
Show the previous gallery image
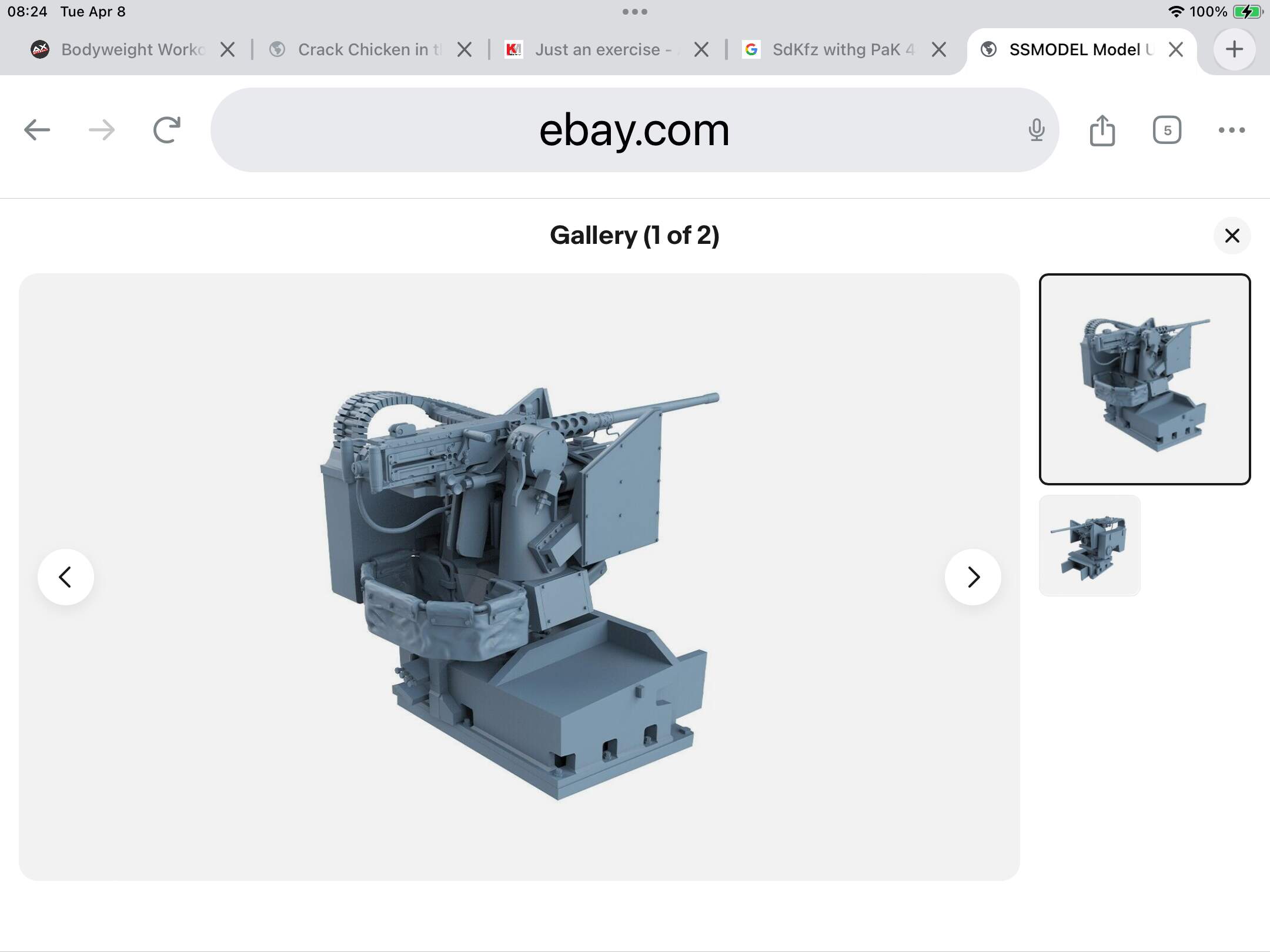pos(66,577)
